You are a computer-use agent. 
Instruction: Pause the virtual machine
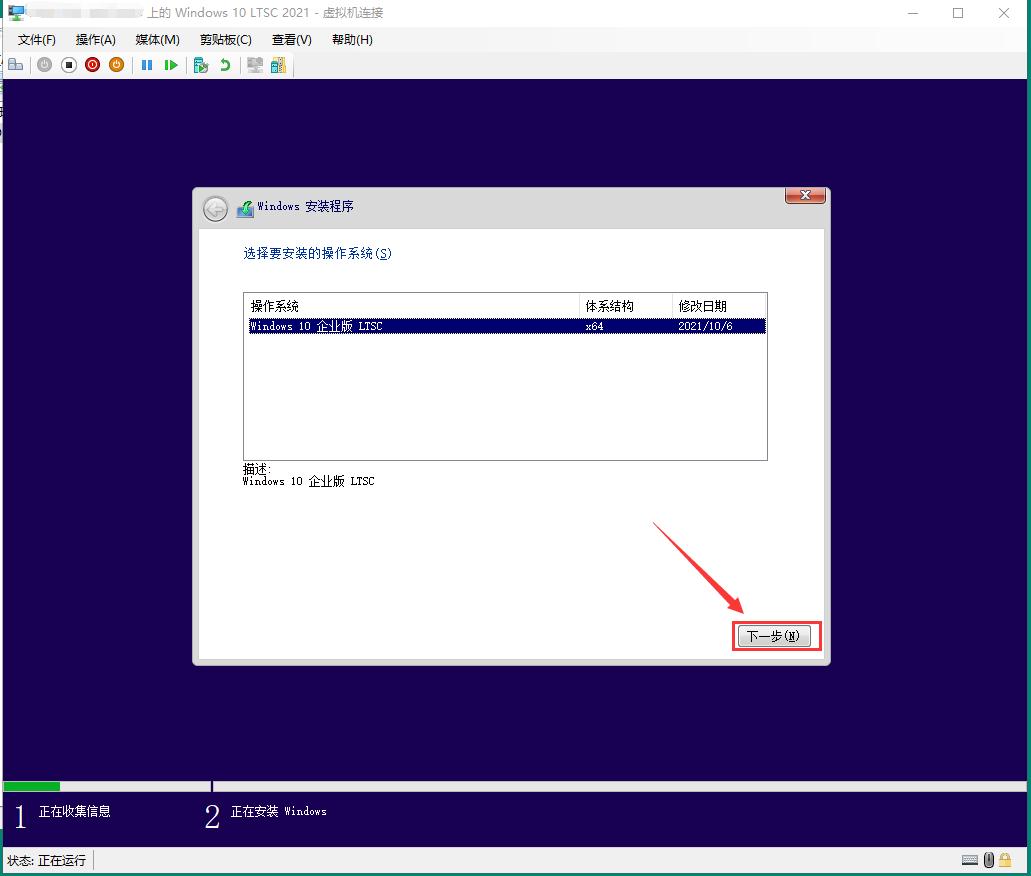point(147,64)
